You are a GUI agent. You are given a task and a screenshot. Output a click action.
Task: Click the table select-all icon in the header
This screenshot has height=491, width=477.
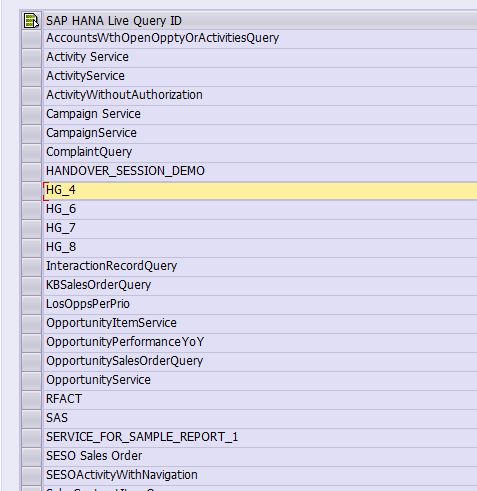(31, 20)
